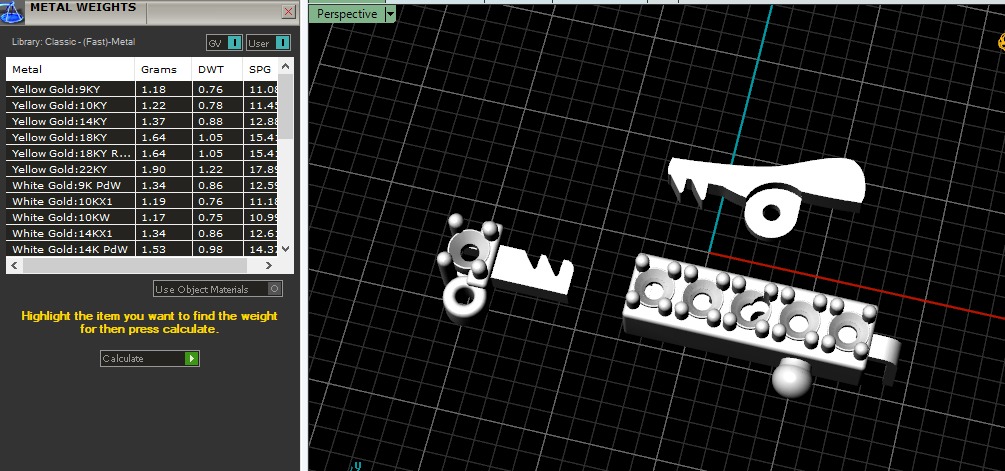Click the 0.98 DWT value for 14K PdW
Screen dimensions: 1005x471
pyautogui.click(x=217, y=249)
